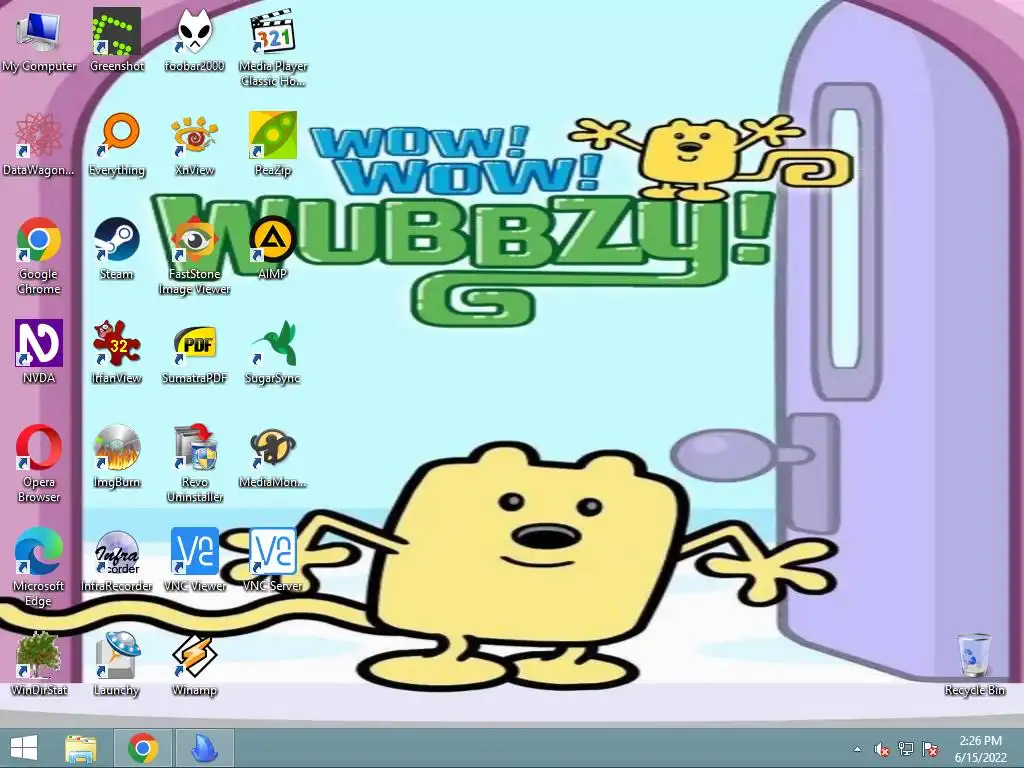Click the taskbar clock showing 2:26 PM

click(x=981, y=748)
